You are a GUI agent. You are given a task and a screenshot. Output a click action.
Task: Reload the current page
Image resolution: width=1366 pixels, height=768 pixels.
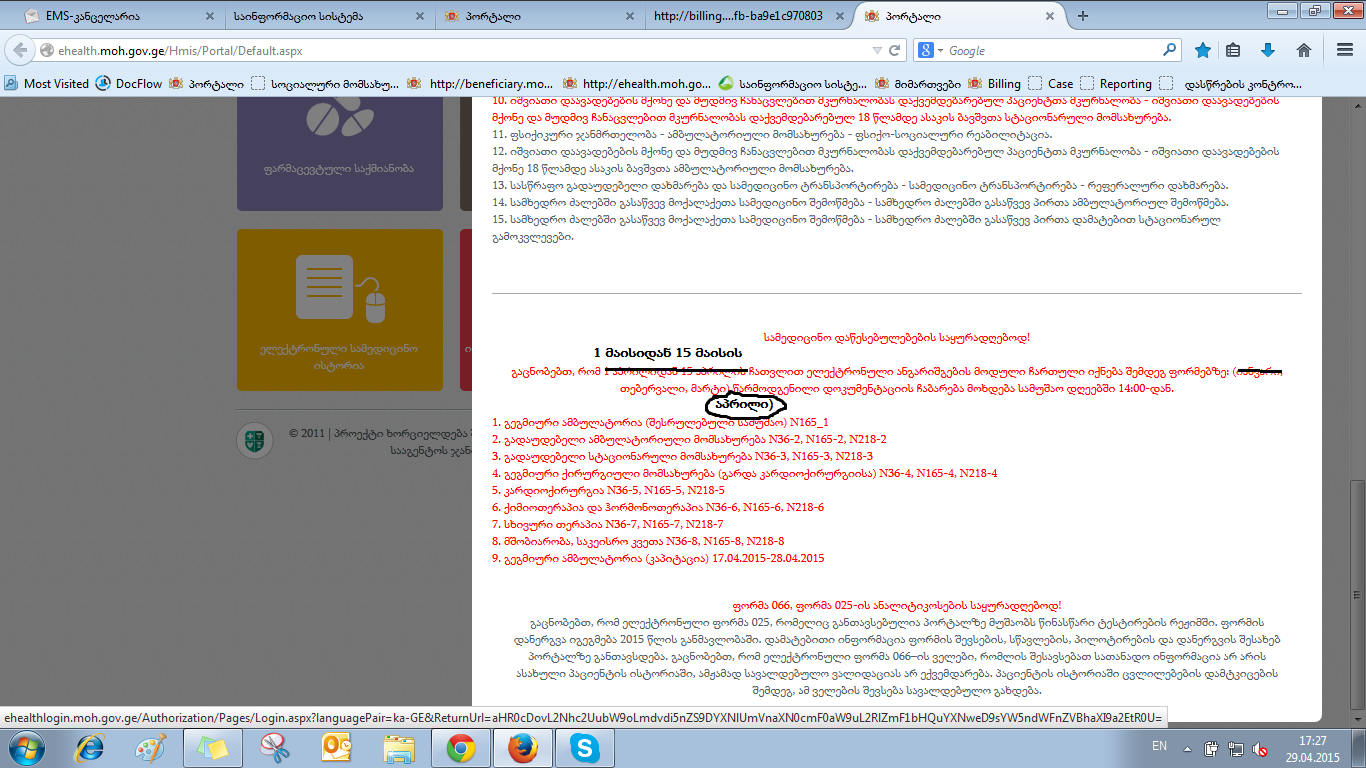pos(894,50)
